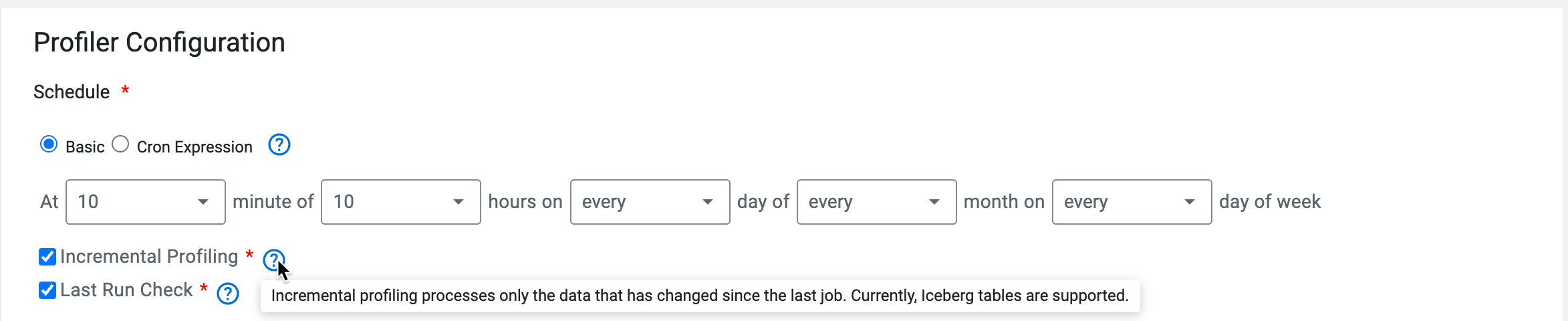Click the 'minute of' text label
Viewport: 1568px width, 321px height.
273,202
